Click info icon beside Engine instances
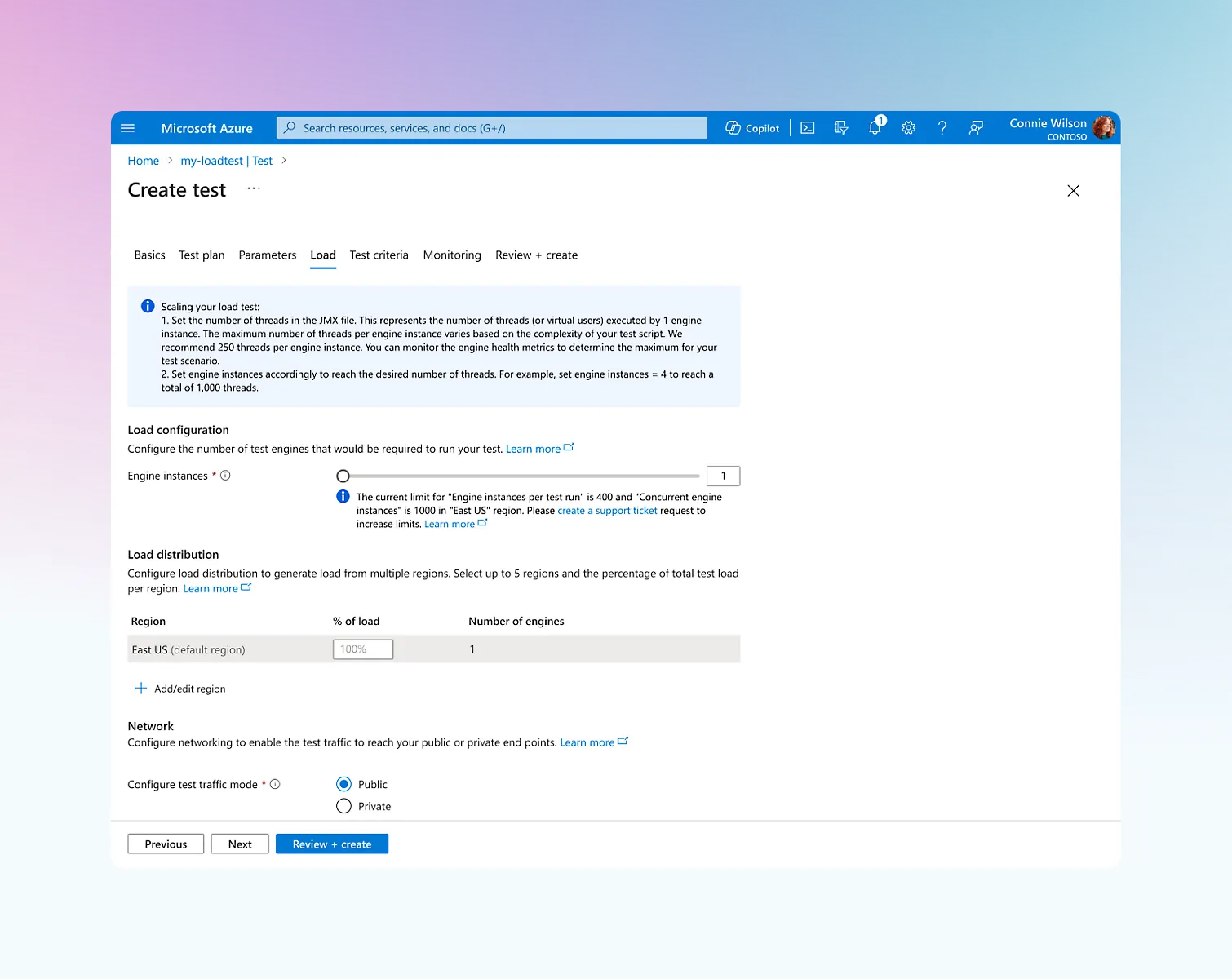 click(x=225, y=476)
